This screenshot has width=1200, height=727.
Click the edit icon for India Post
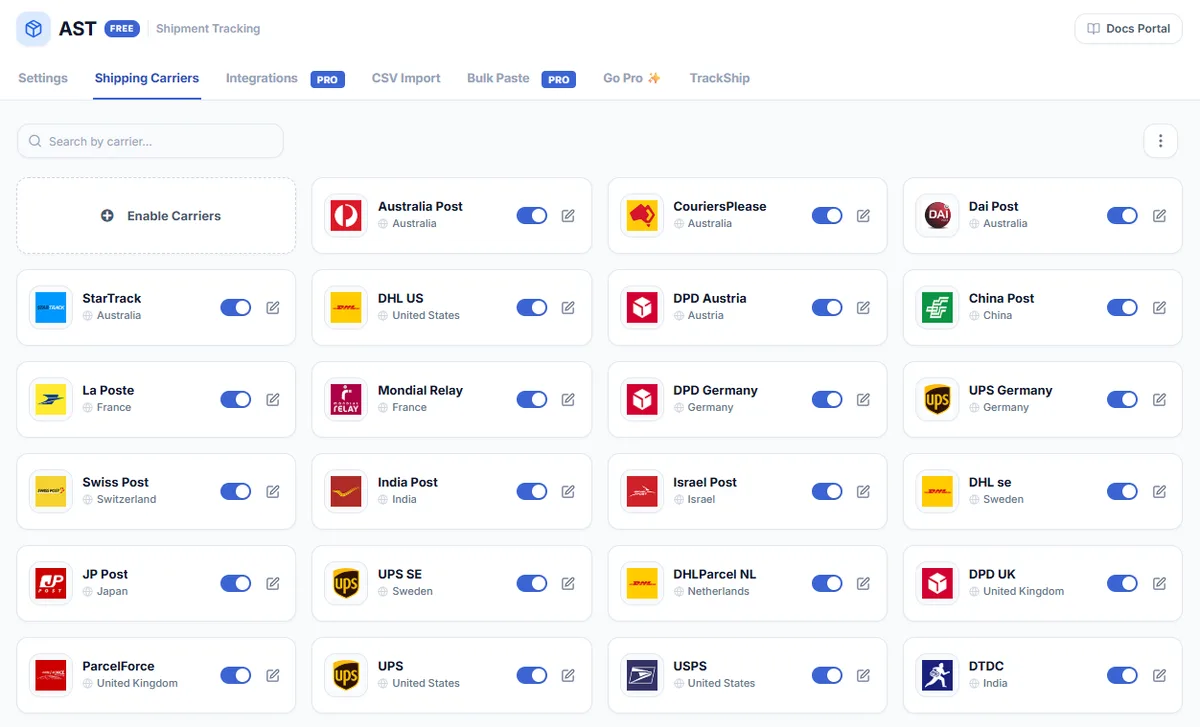pyautogui.click(x=568, y=491)
